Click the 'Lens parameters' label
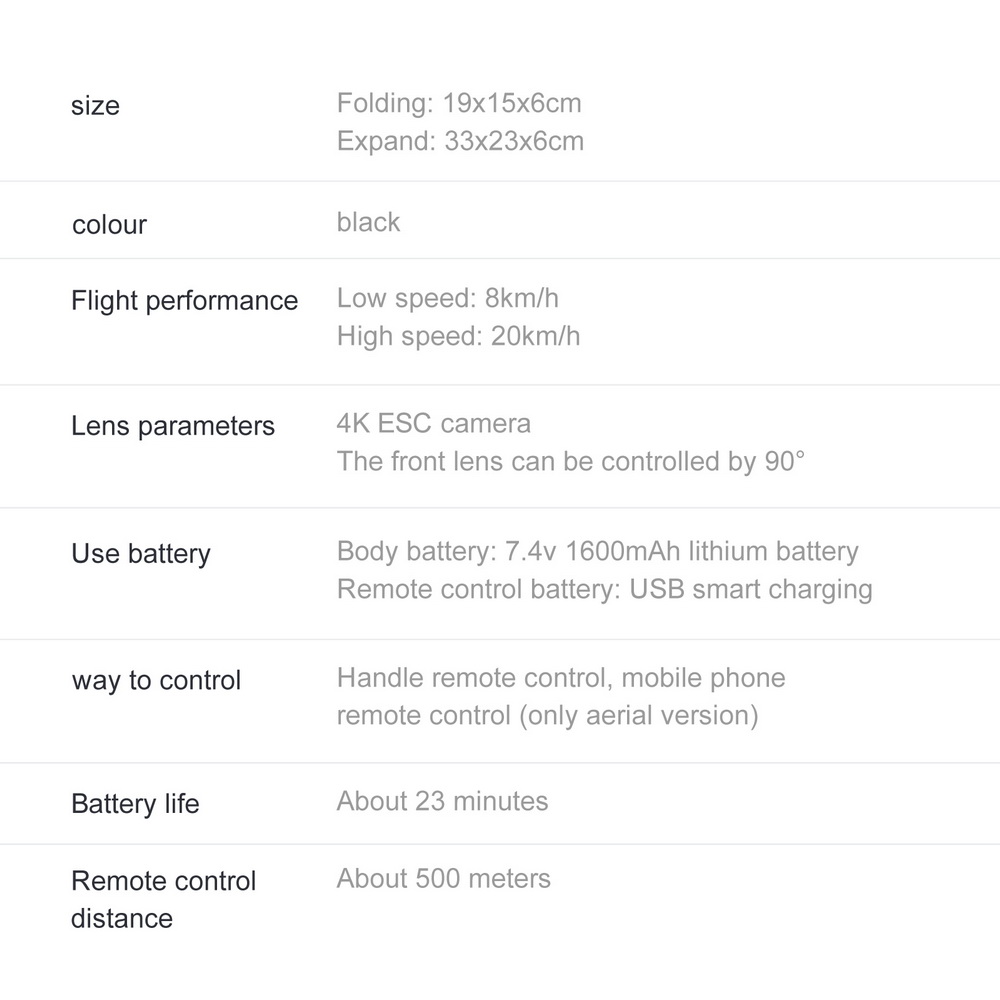This screenshot has width=1000, height=1000. (172, 426)
